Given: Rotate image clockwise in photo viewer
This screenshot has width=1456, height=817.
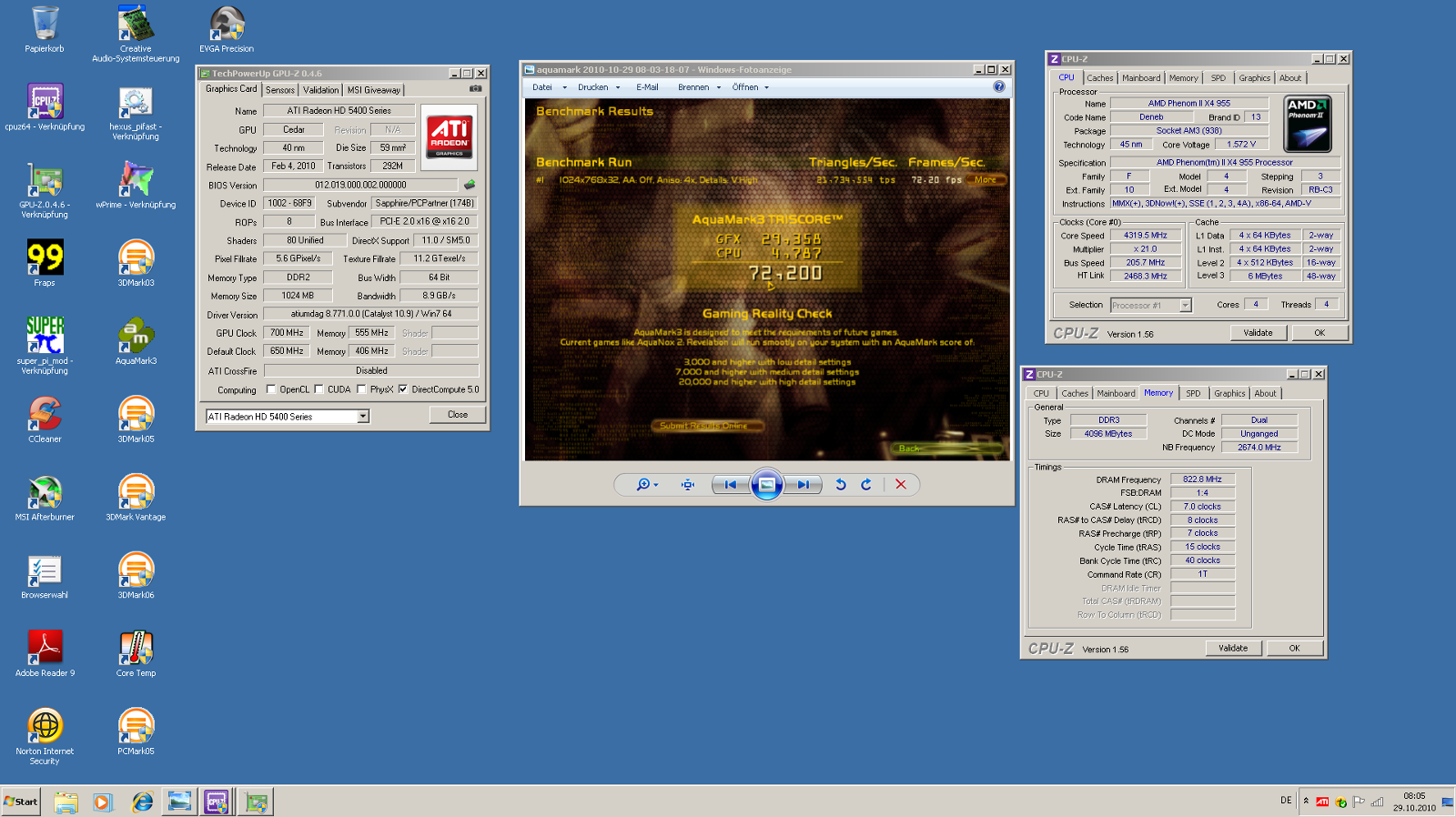Looking at the screenshot, I should tap(866, 485).
